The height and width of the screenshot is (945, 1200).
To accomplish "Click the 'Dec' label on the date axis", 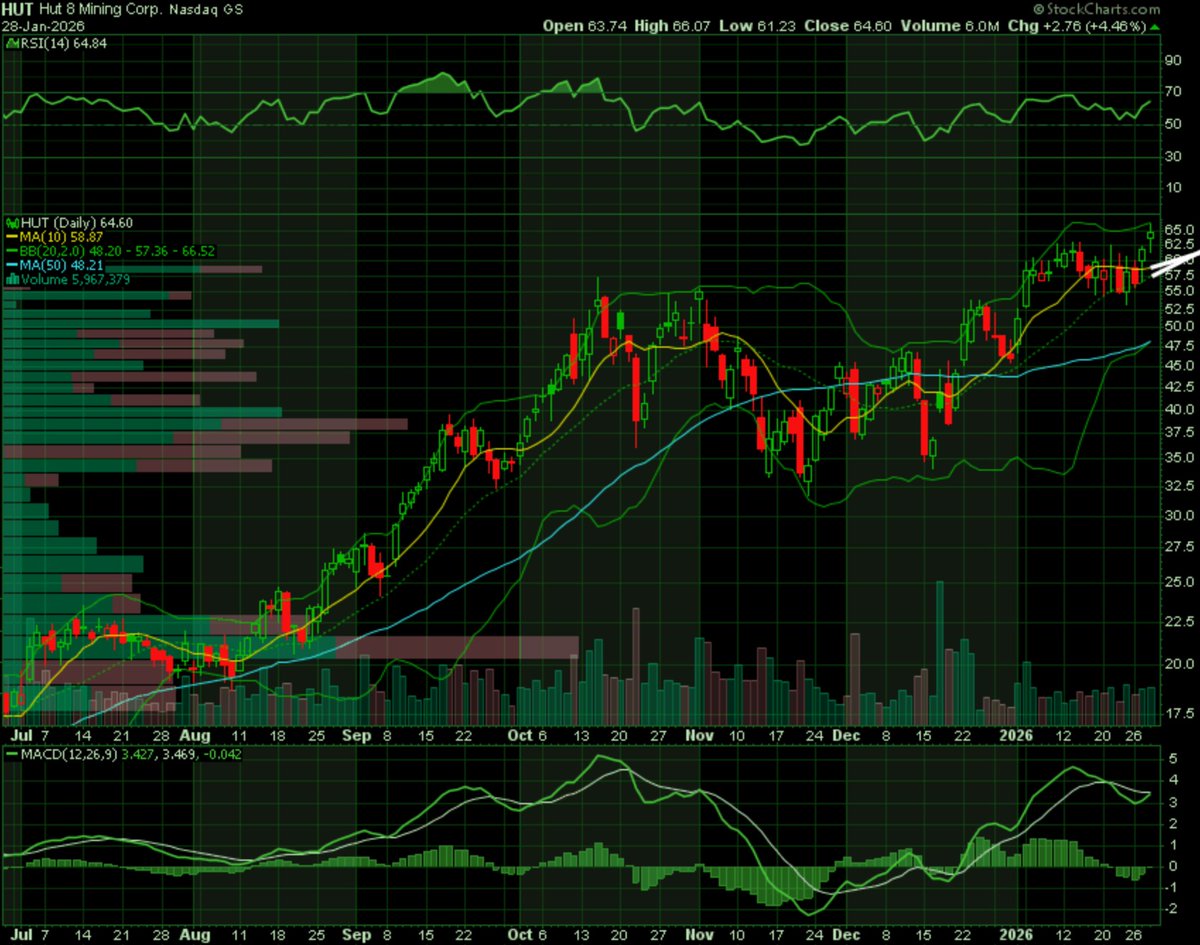I will [846, 736].
